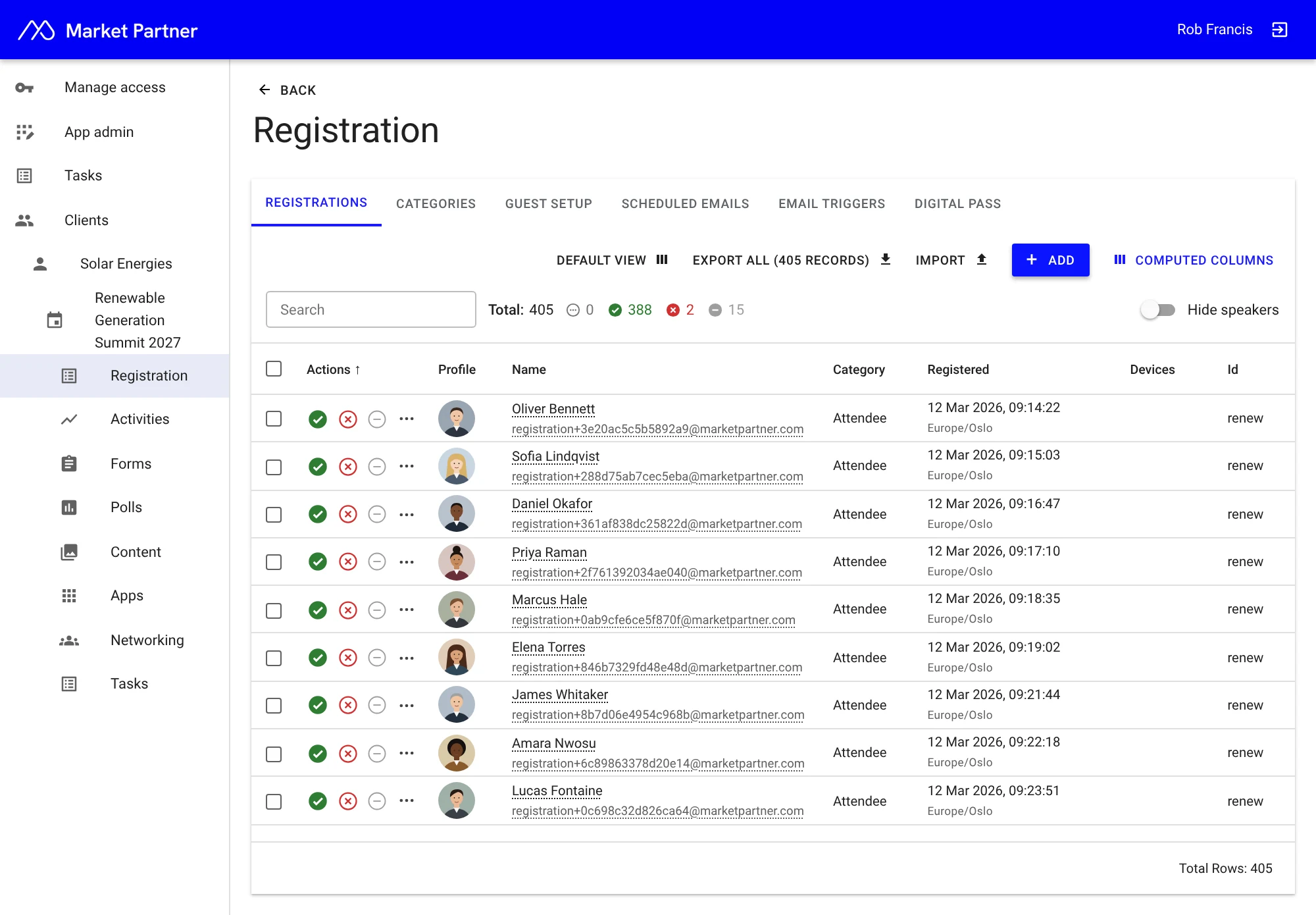Select Oliver Bennett's row checkbox
This screenshot has height=915, width=1316.
pyautogui.click(x=274, y=419)
